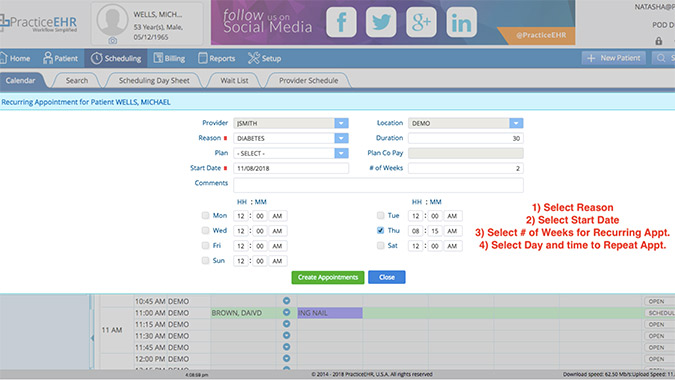Image resolution: width=675 pixels, height=380 pixels.
Task: Enable the Fri checkbox
Action: 205,245
